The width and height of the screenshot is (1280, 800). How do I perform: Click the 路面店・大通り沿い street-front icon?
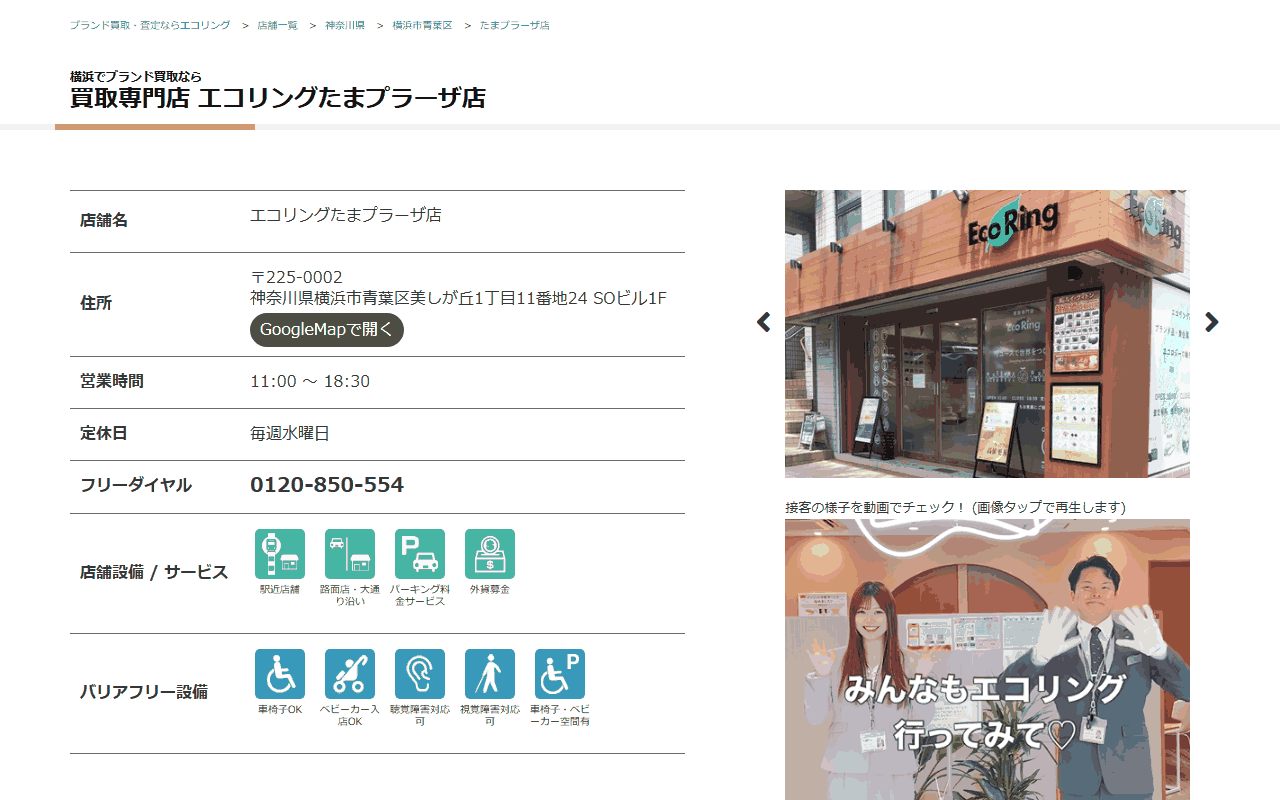click(x=350, y=554)
